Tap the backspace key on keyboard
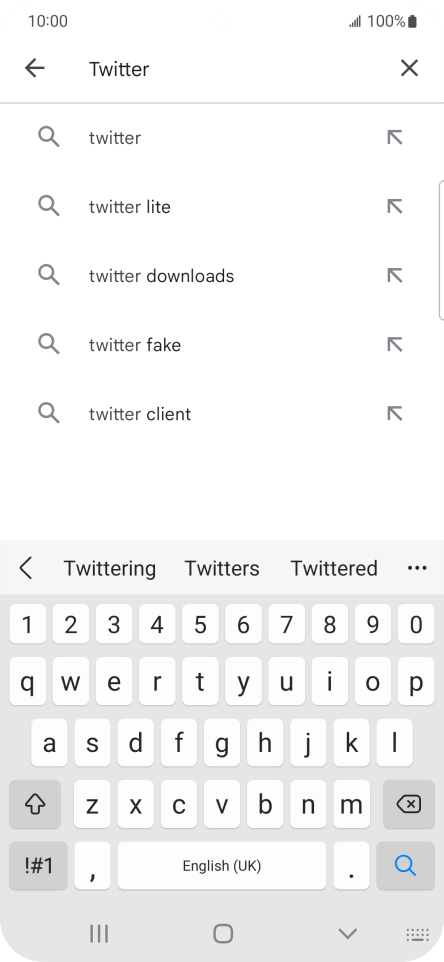444x962 pixels. pos(408,804)
